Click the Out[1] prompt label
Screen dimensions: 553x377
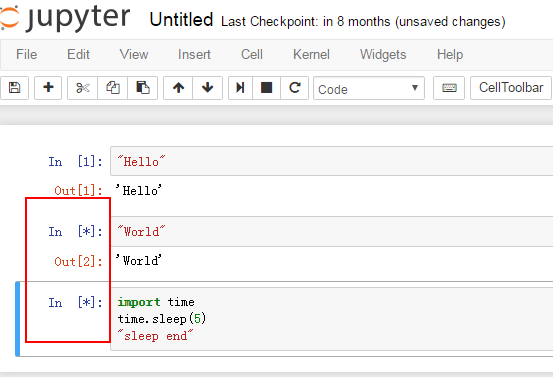[78, 191]
